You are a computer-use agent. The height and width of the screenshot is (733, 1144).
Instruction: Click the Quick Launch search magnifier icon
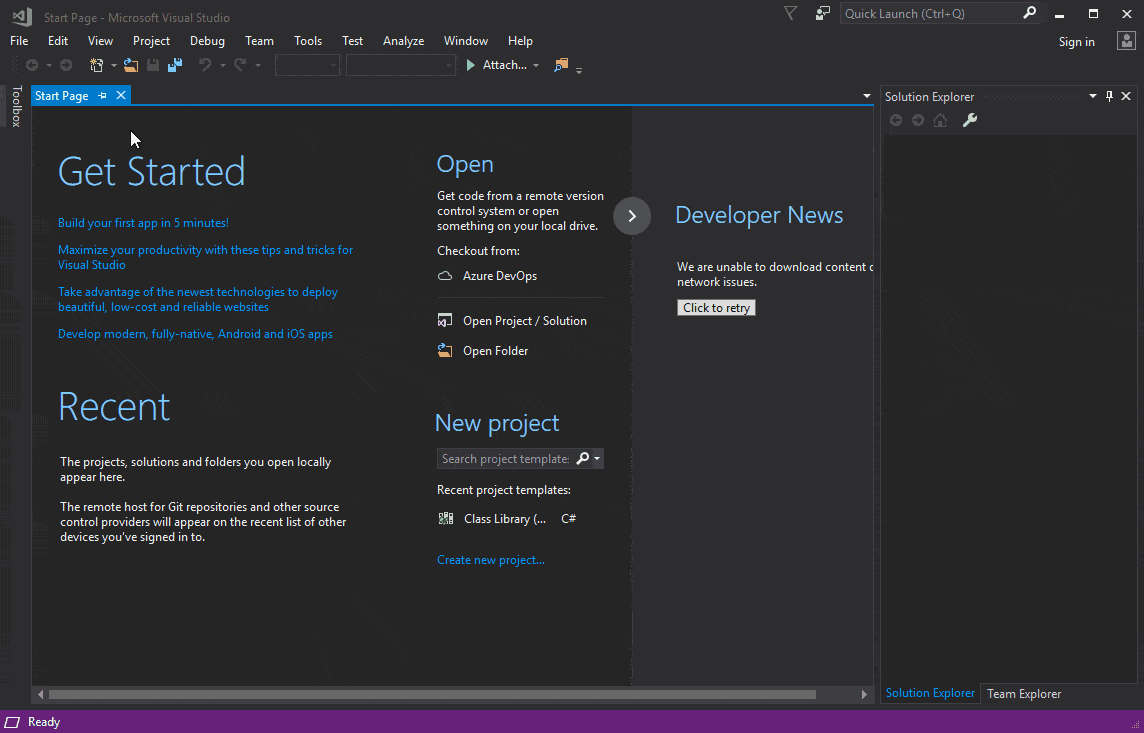point(1029,13)
